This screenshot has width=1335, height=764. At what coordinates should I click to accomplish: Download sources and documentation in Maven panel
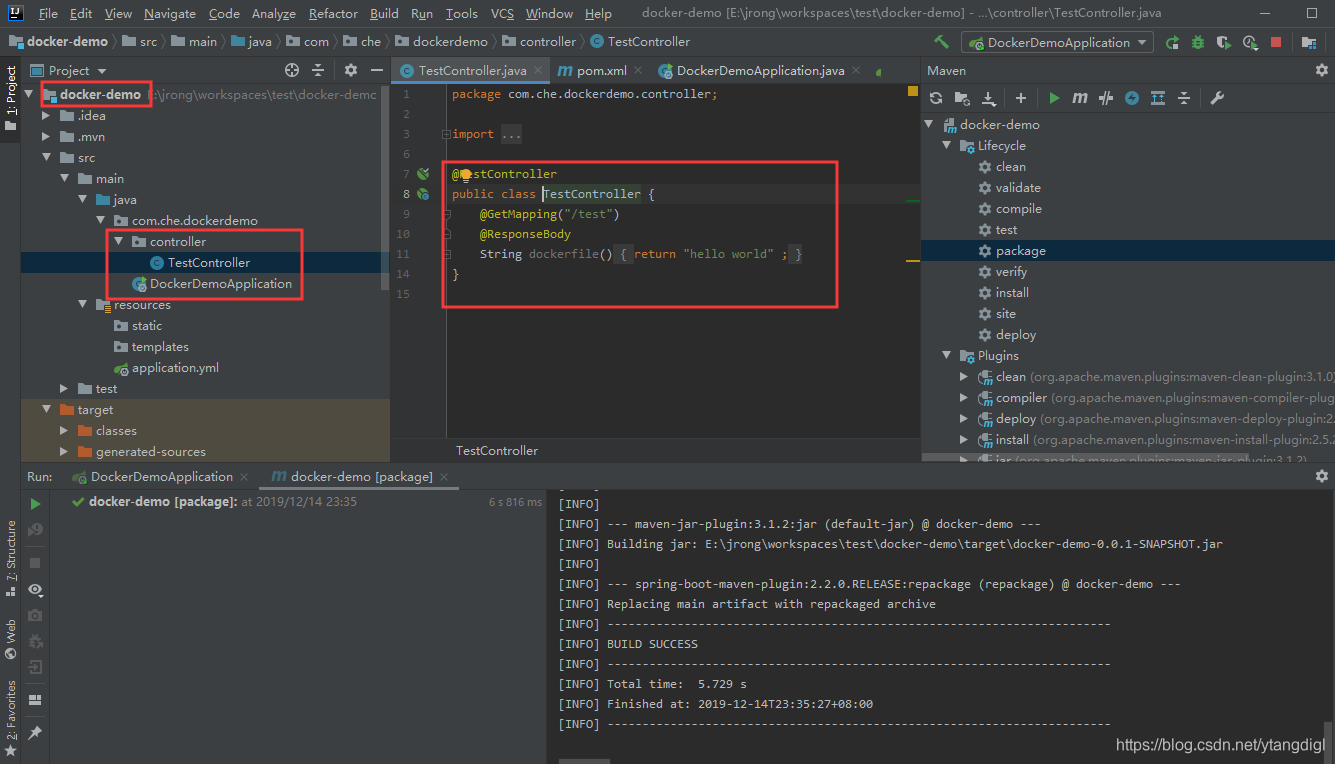[988, 98]
